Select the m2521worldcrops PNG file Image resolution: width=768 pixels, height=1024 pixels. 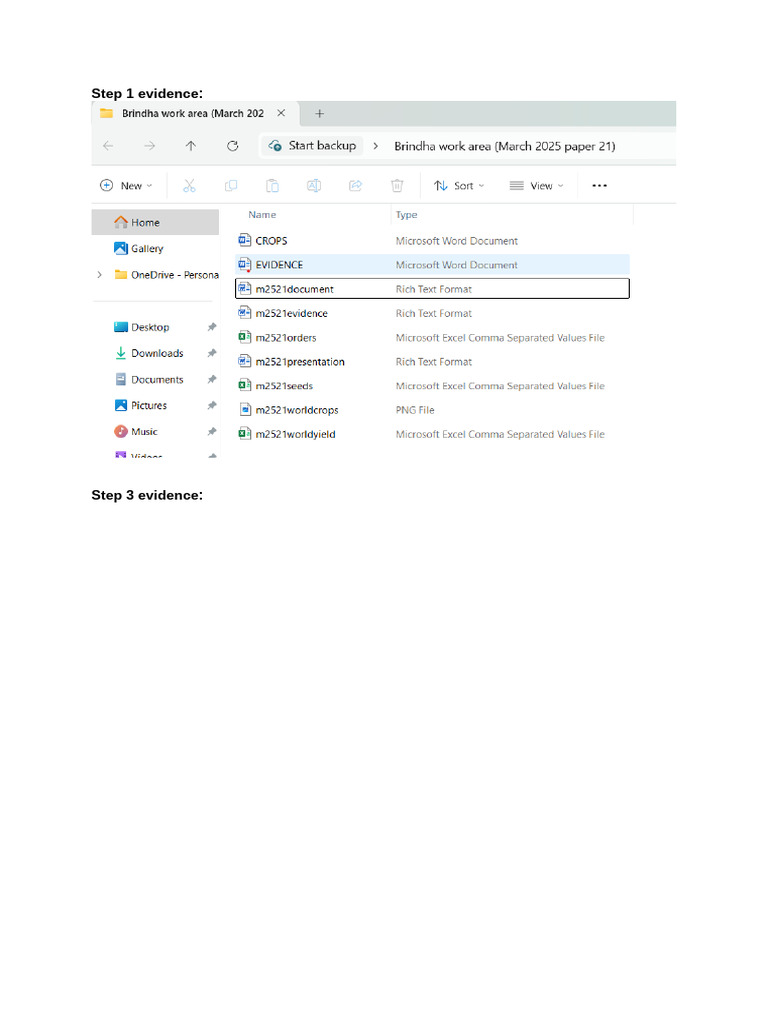[432, 410]
